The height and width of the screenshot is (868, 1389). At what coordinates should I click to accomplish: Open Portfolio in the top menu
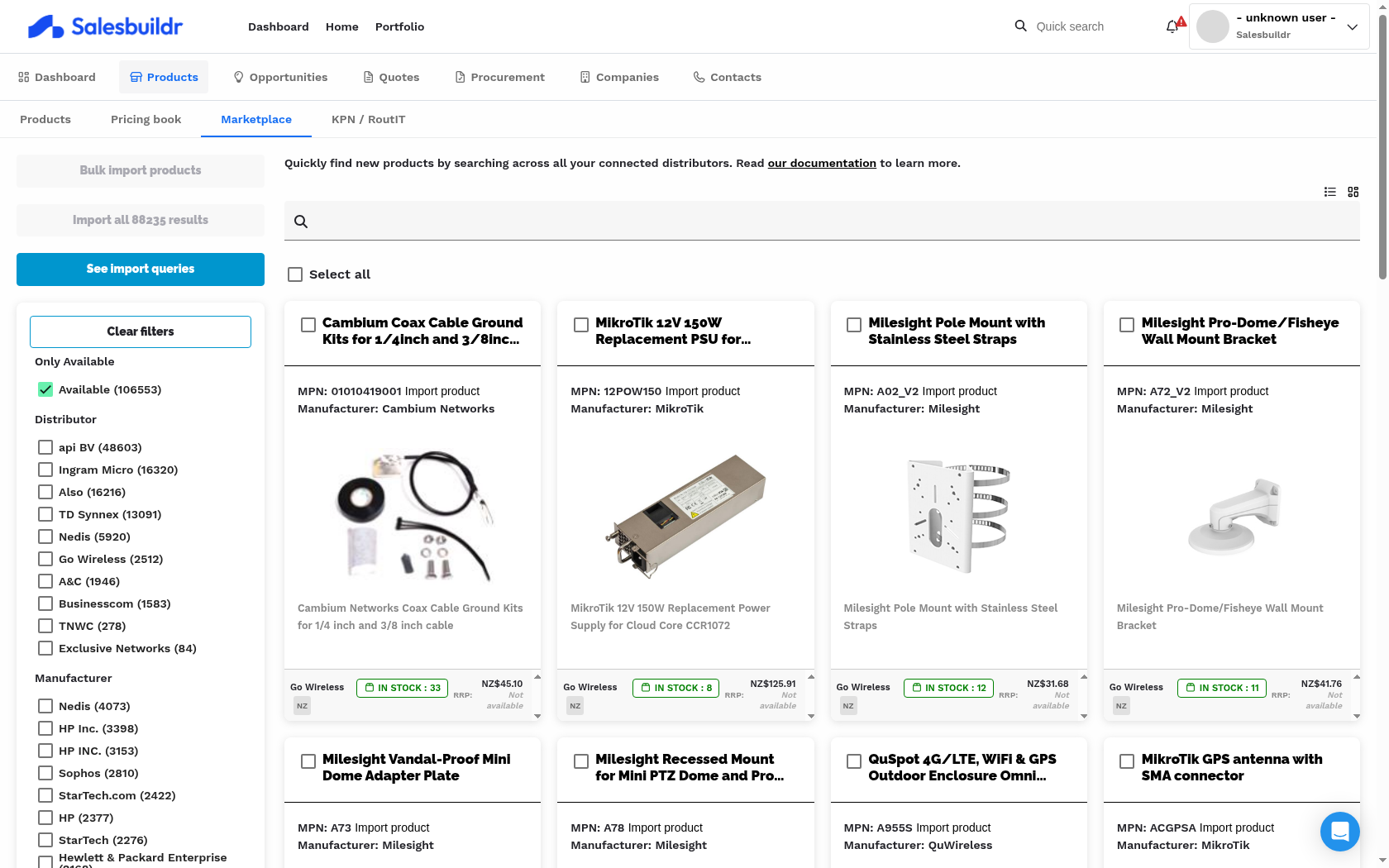pyautogui.click(x=399, y=26)
